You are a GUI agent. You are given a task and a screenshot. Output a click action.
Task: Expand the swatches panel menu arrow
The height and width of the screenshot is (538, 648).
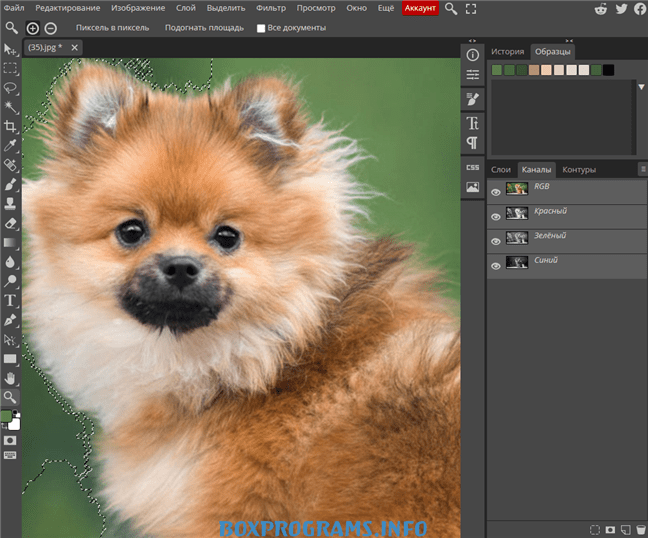point(641,87)
